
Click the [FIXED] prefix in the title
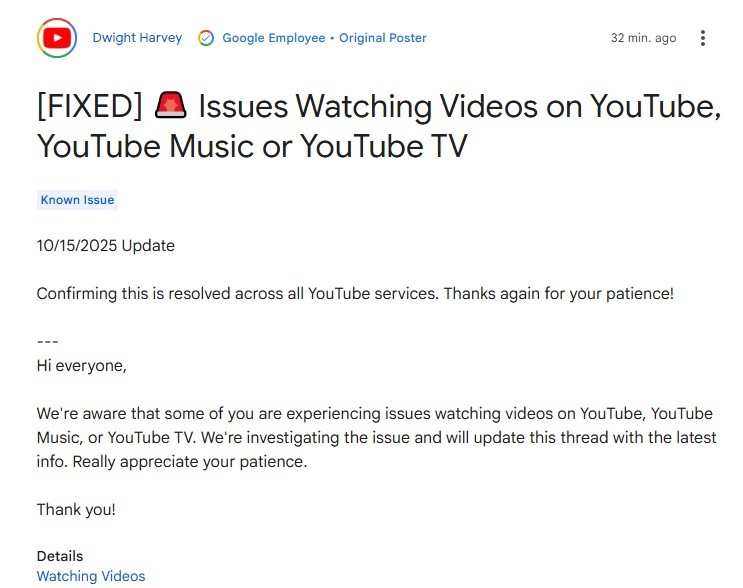coord(91,105)
